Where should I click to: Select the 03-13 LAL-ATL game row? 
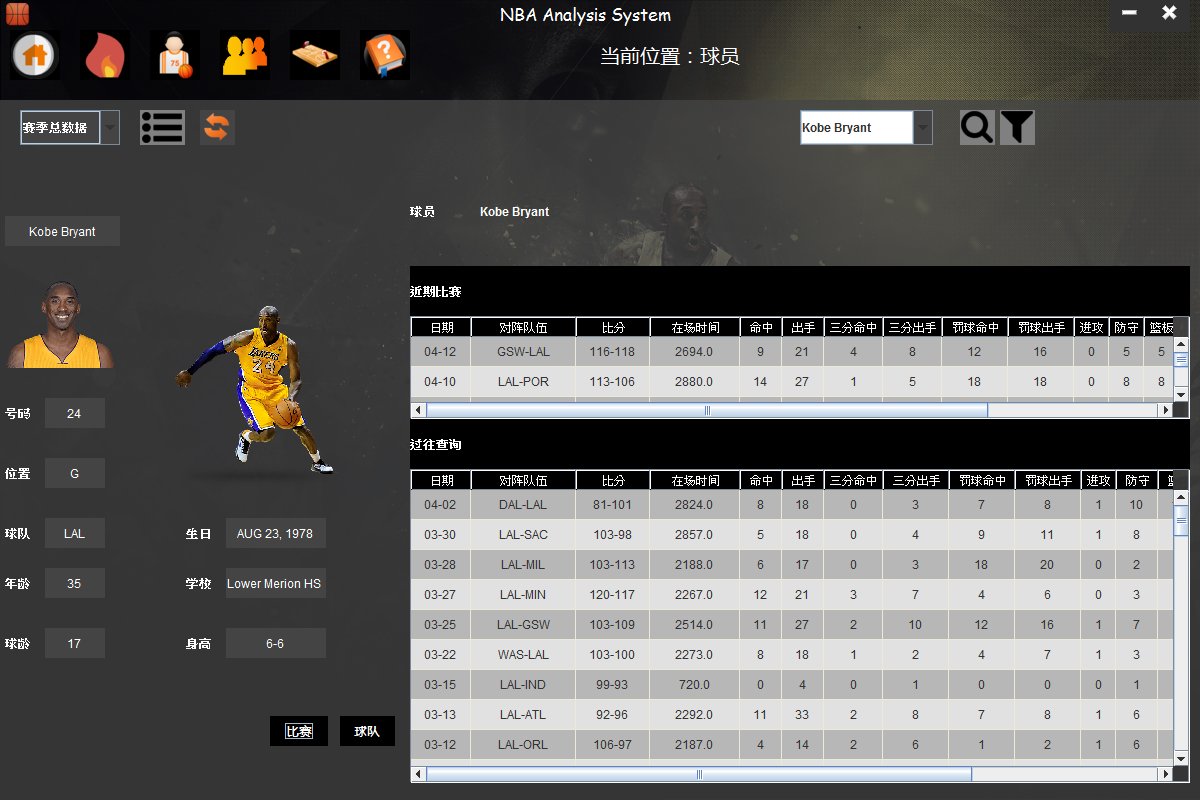tap(791, 715)
